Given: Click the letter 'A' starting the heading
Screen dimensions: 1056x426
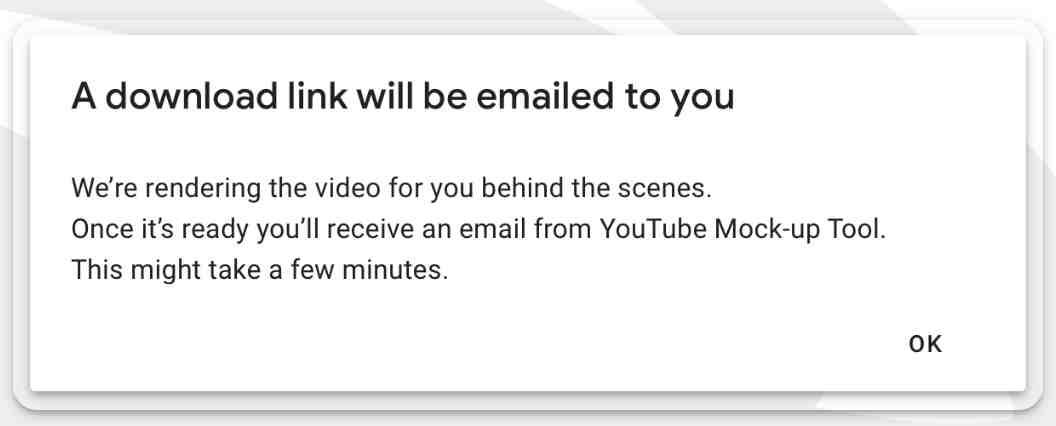Looking at the screenshot, I should [83, 96].
